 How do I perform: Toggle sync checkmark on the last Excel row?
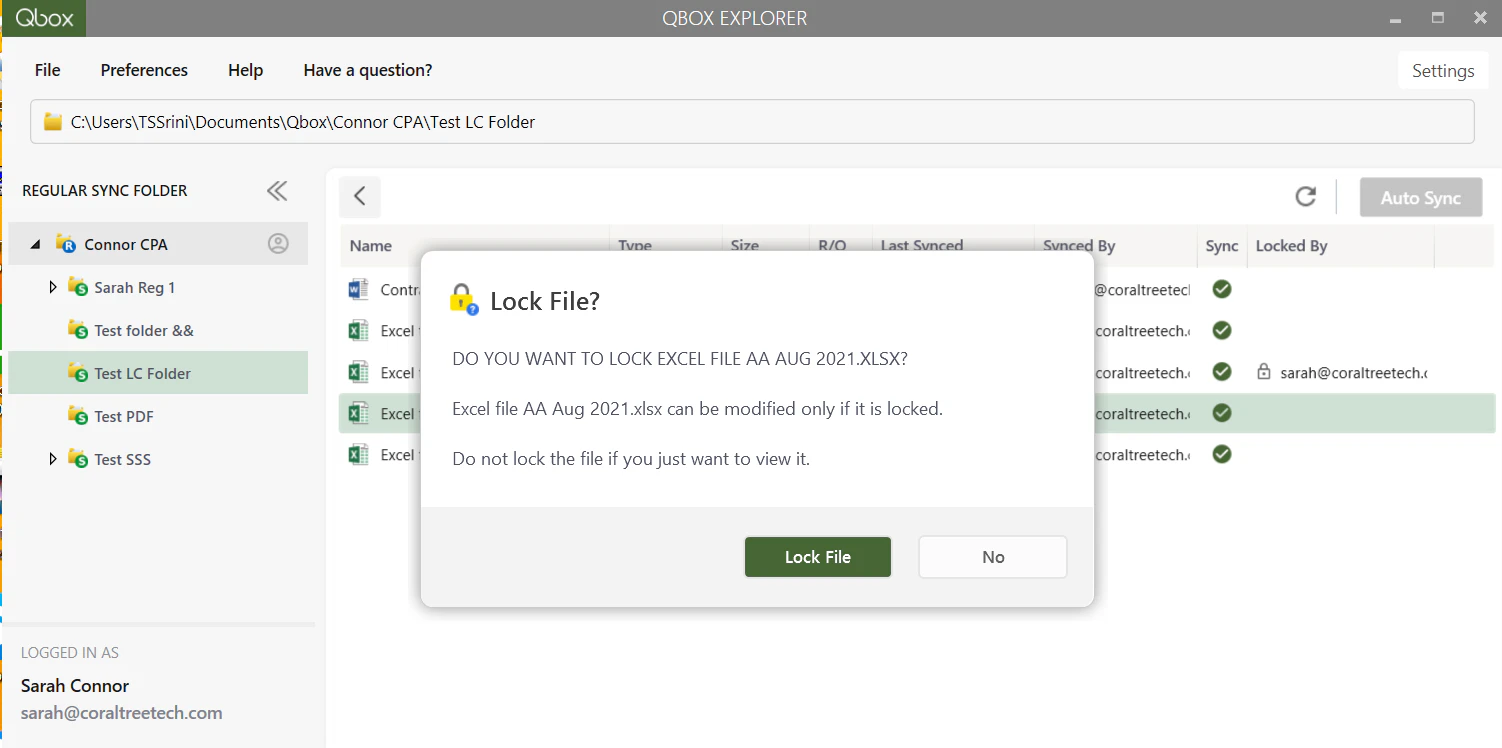1221,454
